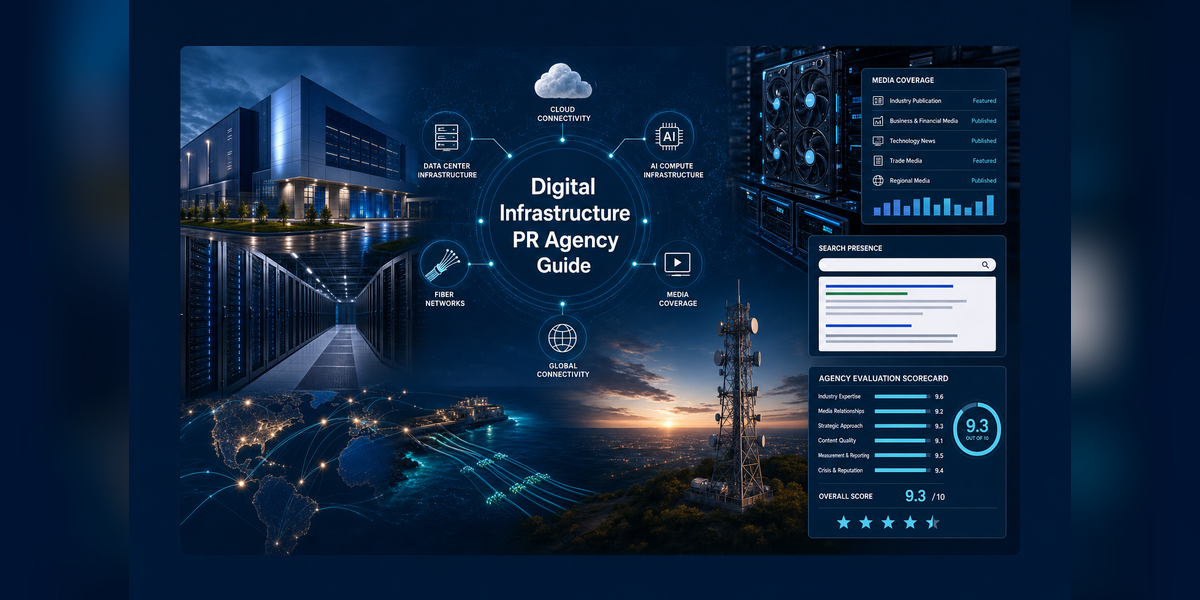Image resolution: width=1200 pixels, height=600 pixels.
Task: Click the globe icon beside Regional Media
Action: pos(878,181)
